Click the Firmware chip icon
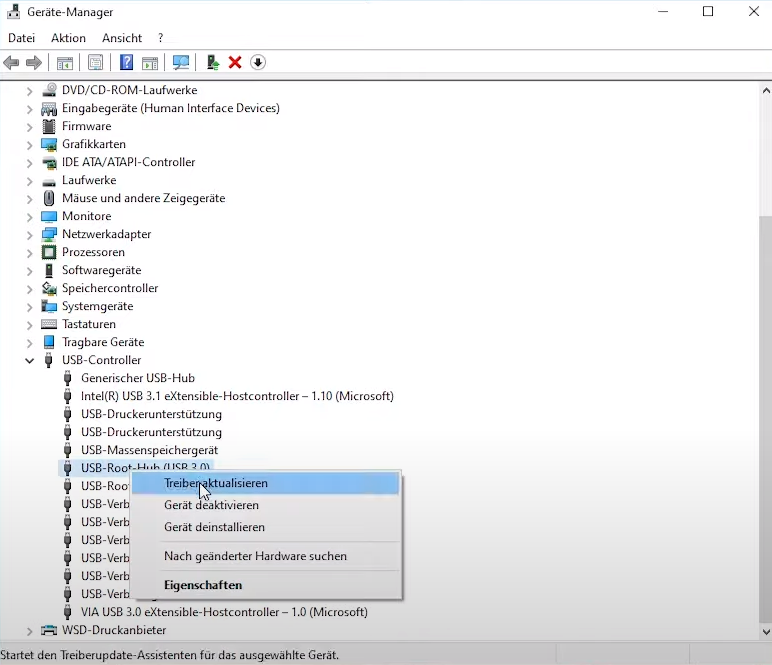The width and height of the screenshot is (772, 665). (x=49, y=126)
